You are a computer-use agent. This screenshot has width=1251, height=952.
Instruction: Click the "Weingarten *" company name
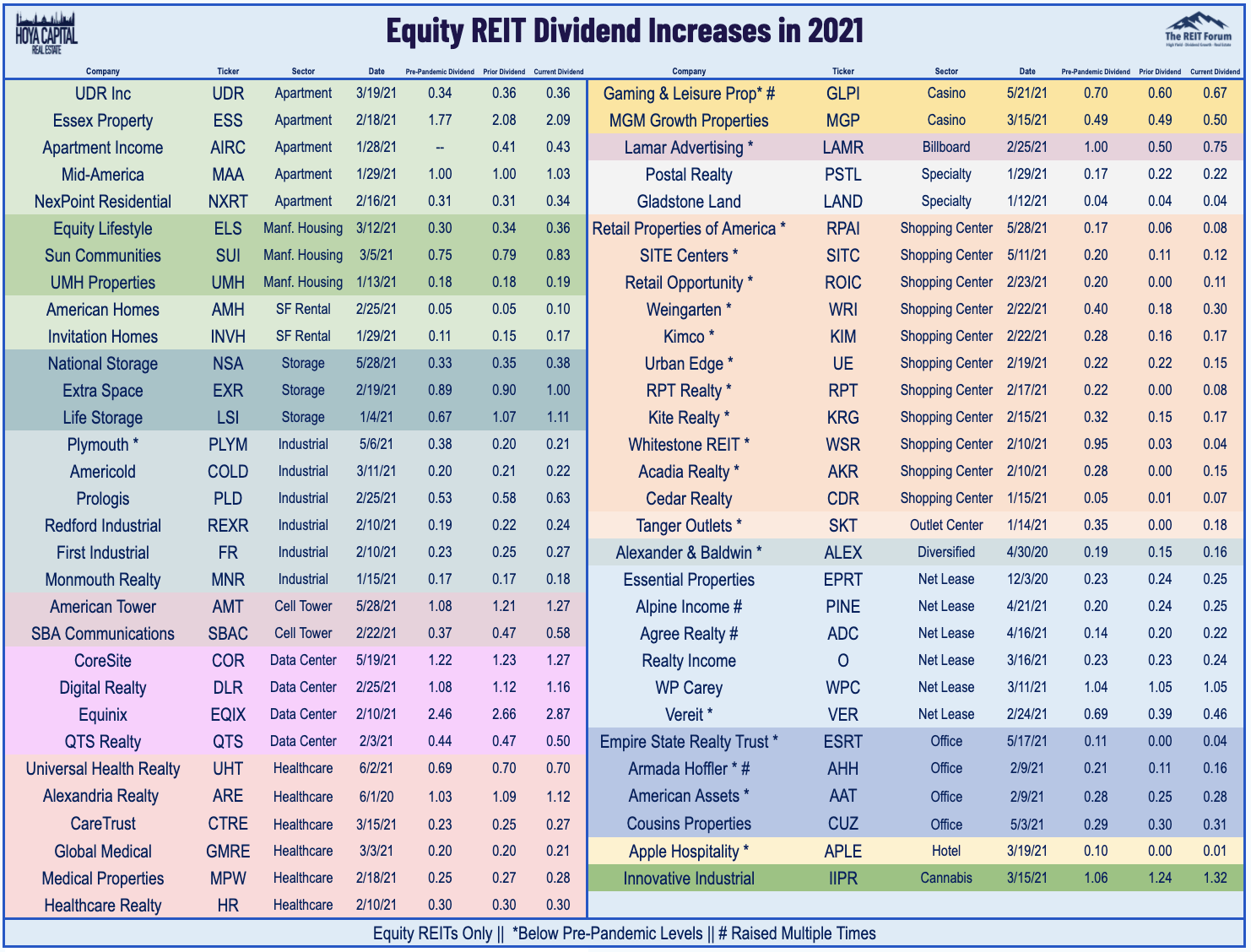(x=689, y=310)
